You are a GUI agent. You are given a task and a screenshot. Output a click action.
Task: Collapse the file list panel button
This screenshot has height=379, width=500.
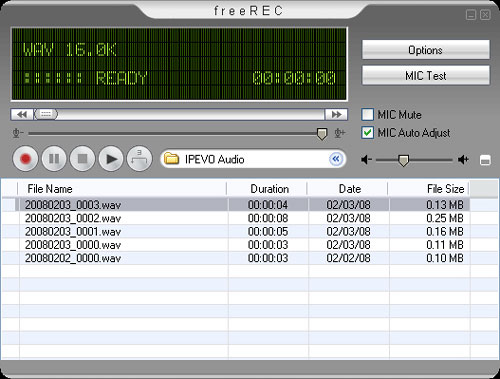[485, 161]
